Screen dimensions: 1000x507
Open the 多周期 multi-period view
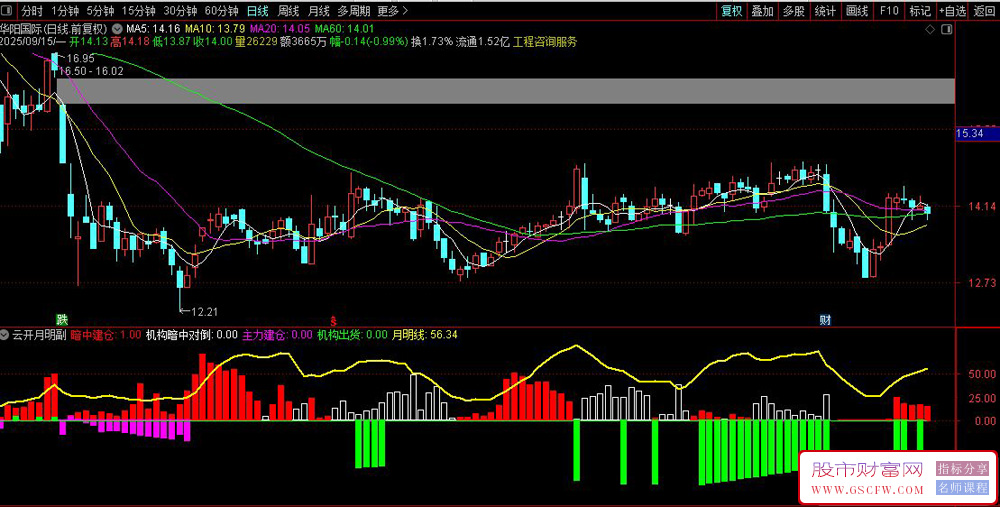click(354, 11)
